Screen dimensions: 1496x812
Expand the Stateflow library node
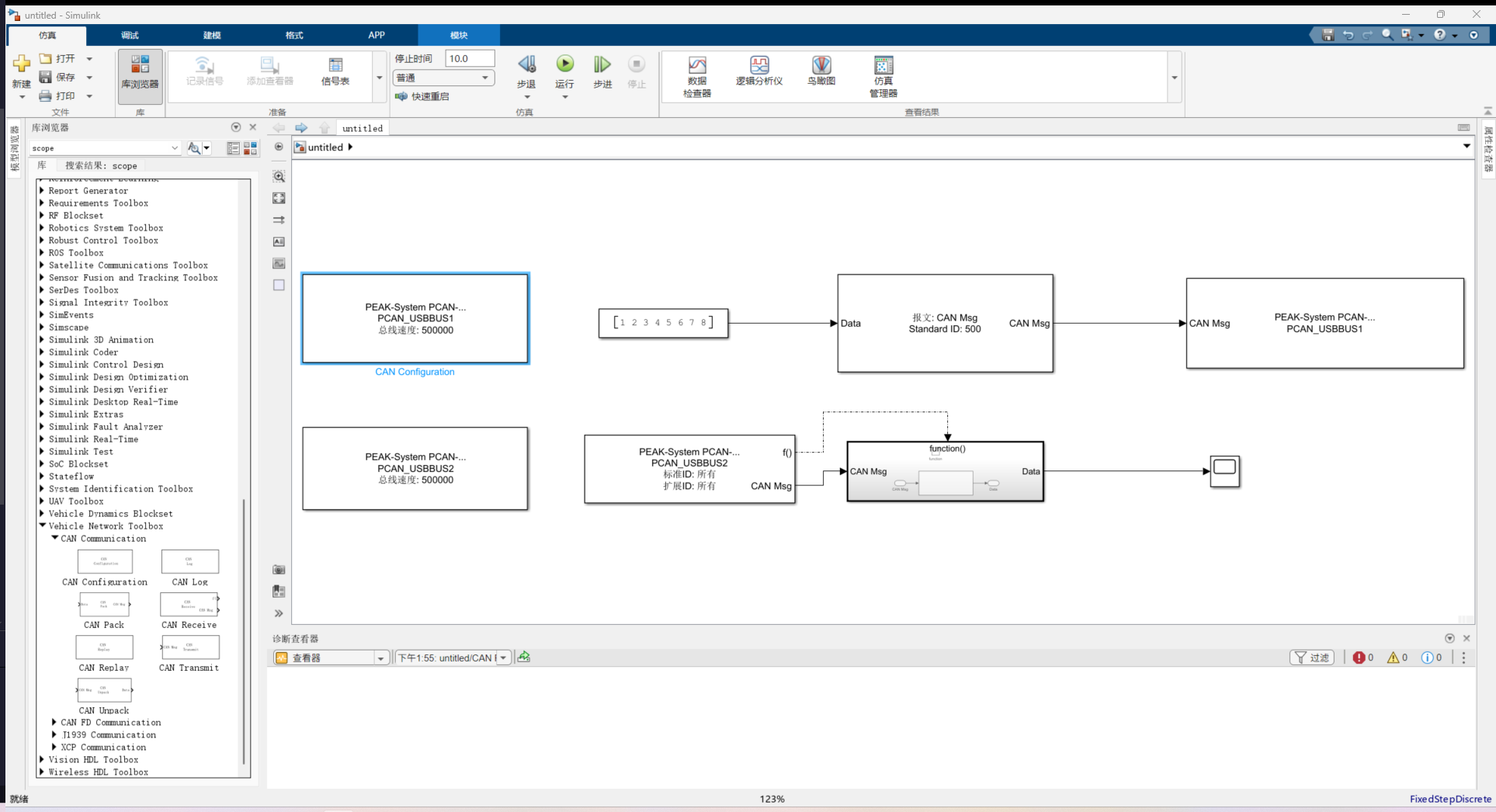42,476
